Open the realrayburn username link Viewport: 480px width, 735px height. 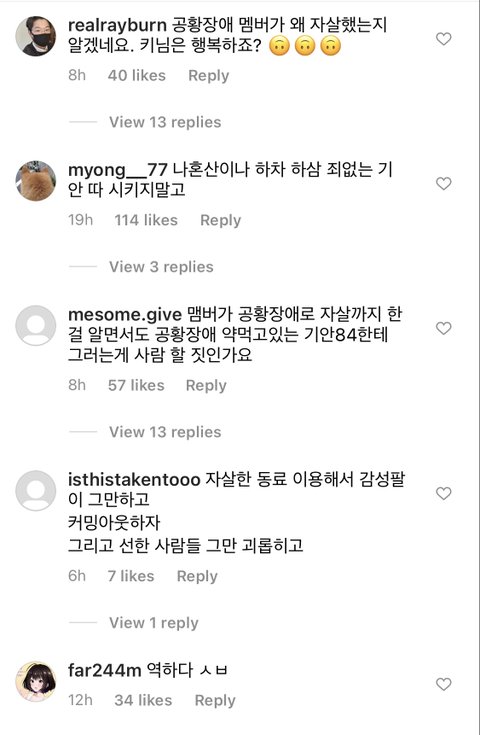117,25
